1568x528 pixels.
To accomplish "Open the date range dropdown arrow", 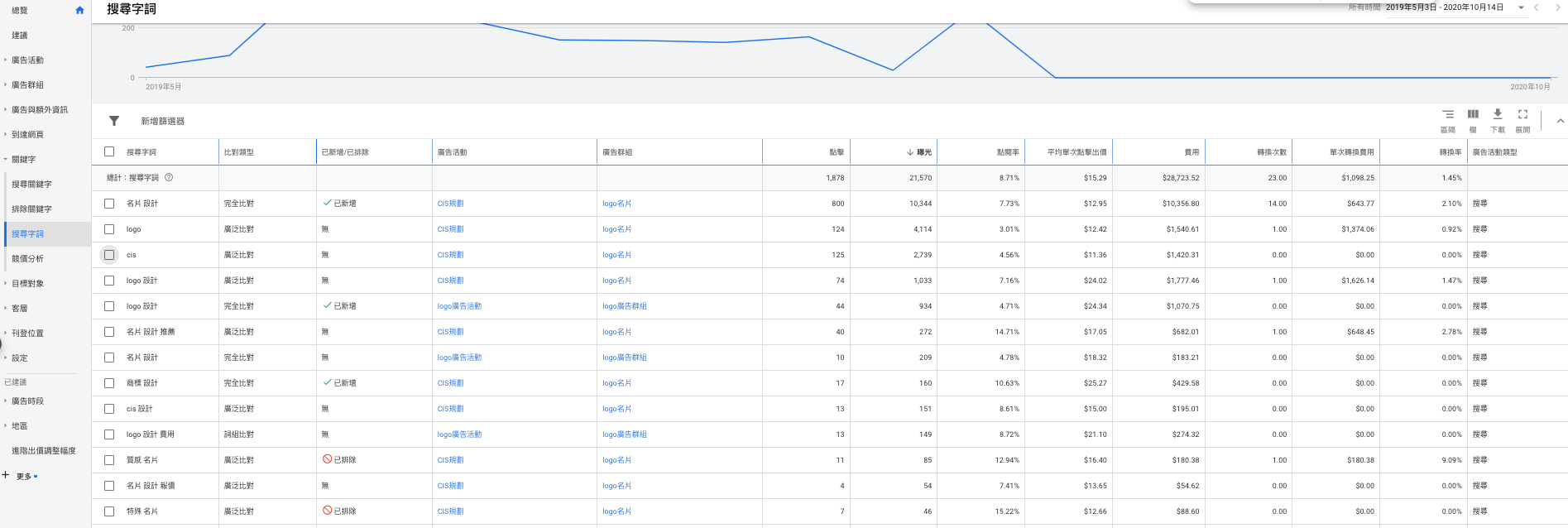I will [x=1521, y=7].
